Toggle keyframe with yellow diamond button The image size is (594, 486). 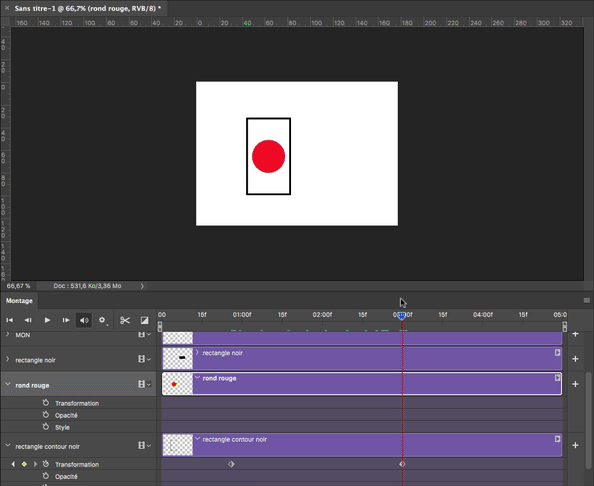click(x=24, y=464)
